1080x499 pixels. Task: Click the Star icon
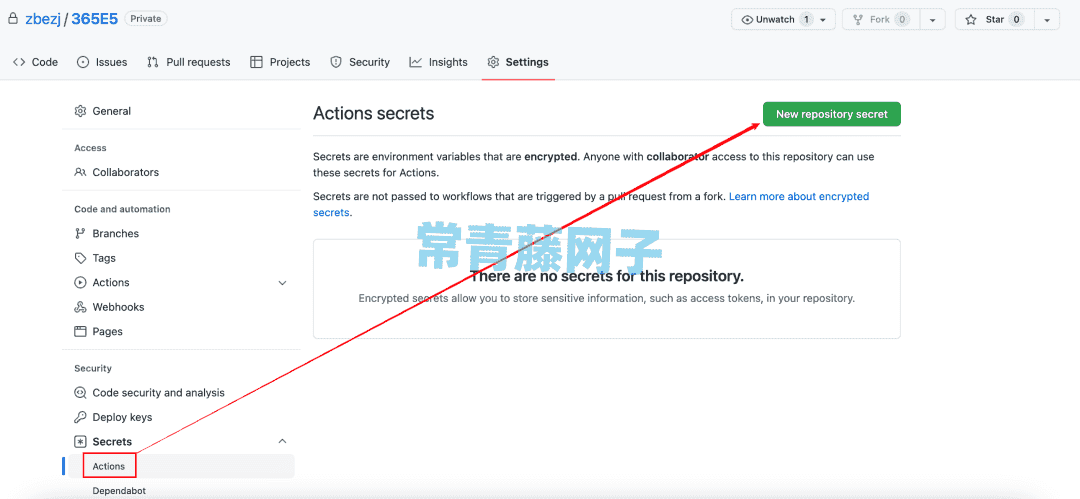coord(971,19)
